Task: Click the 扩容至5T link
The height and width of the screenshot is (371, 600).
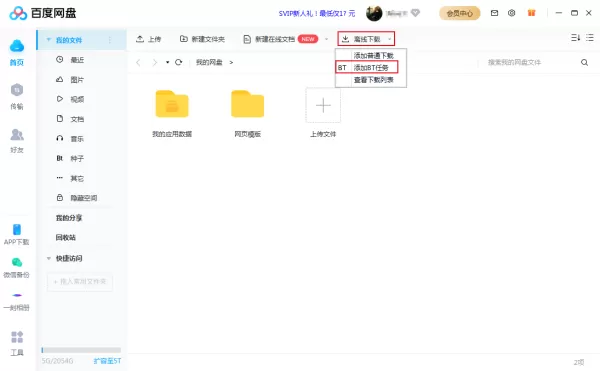Action: (x=108, y=361)
